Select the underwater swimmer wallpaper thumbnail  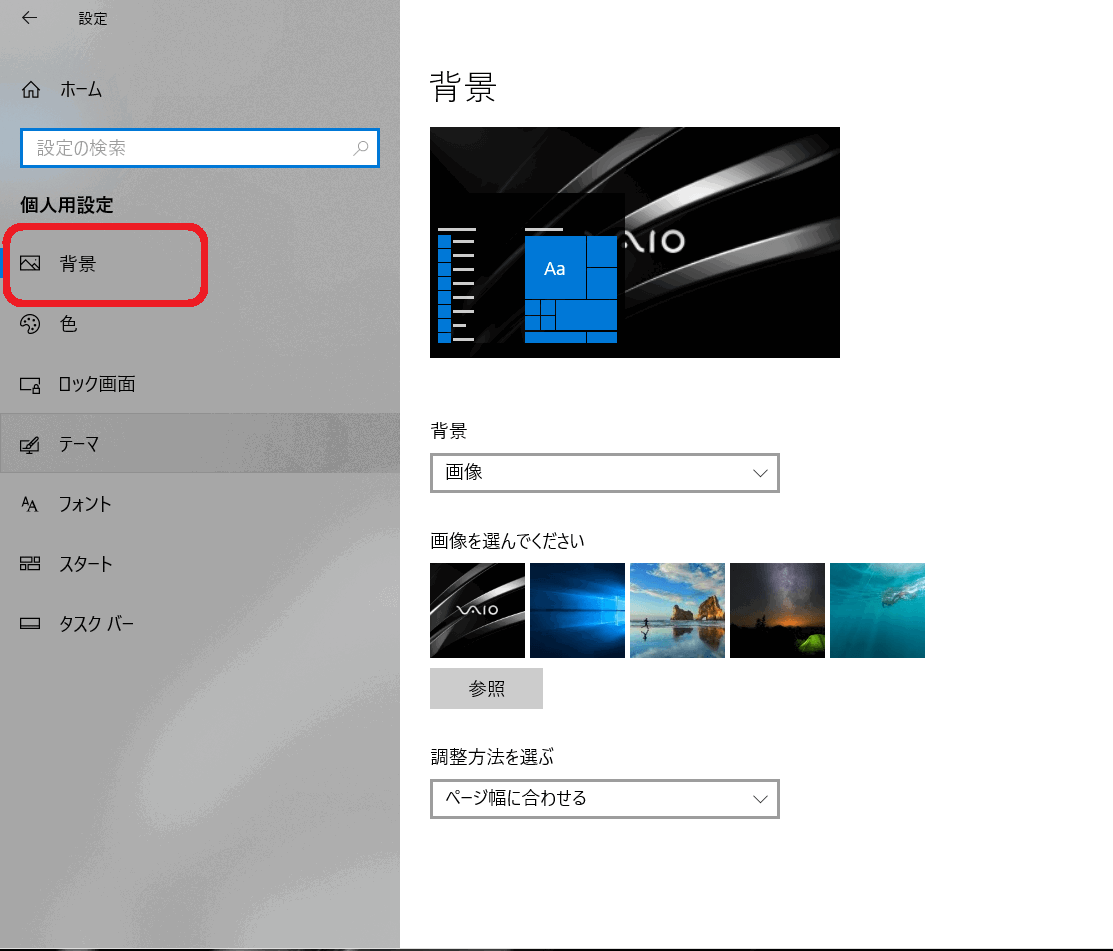point(877,610)
